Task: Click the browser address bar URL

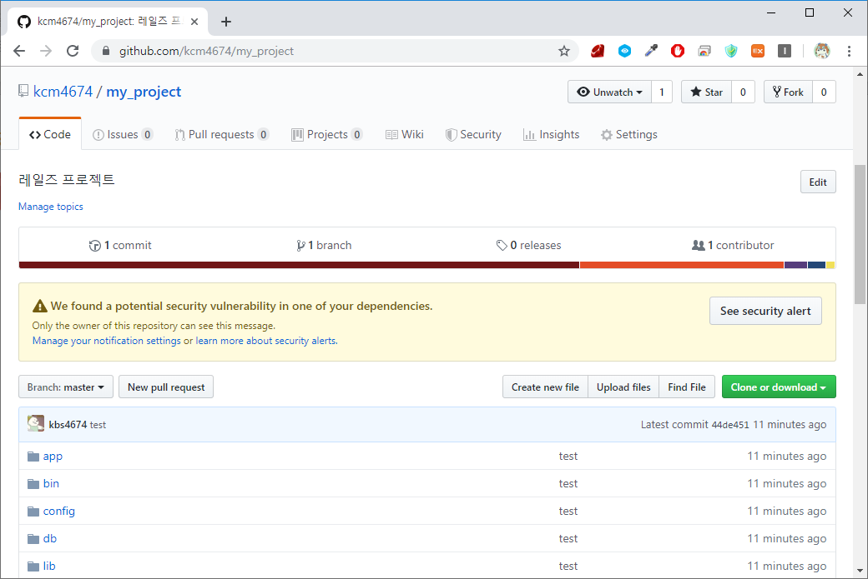Action: (x=206, y=51)
